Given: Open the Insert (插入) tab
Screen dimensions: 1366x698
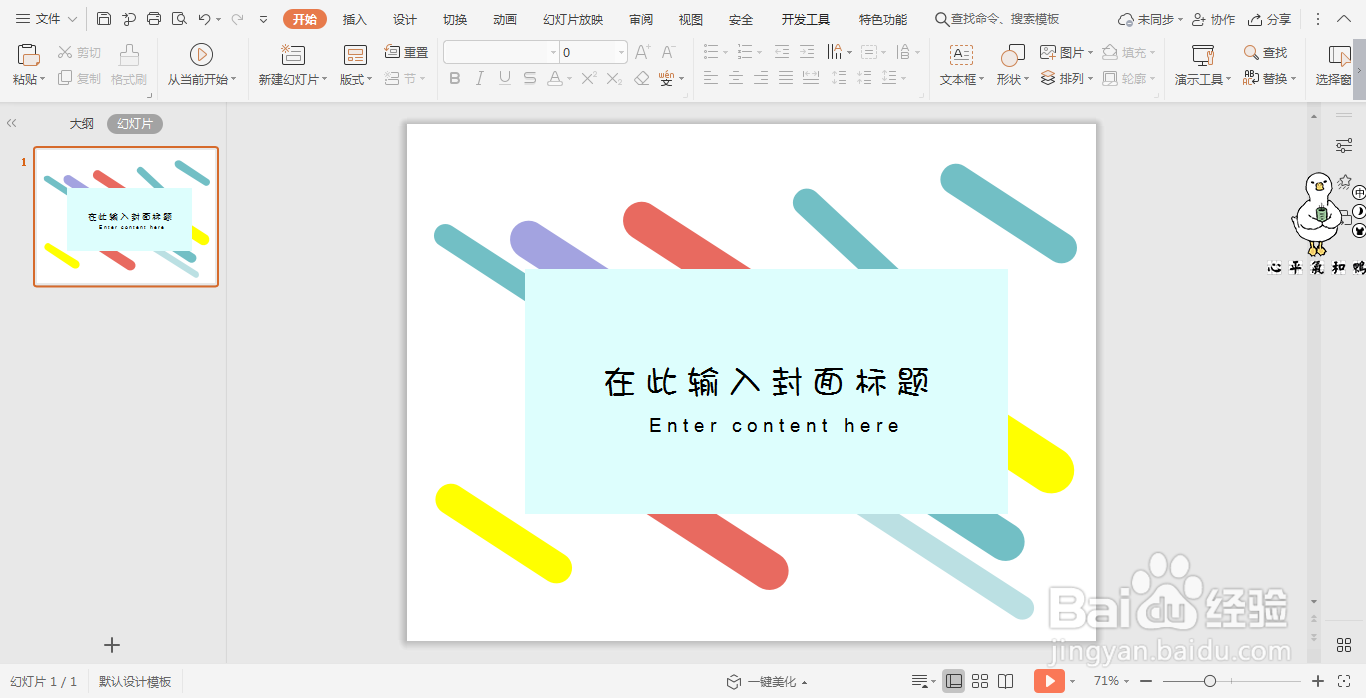Looking at the screenshot, I should coord(354,19).
